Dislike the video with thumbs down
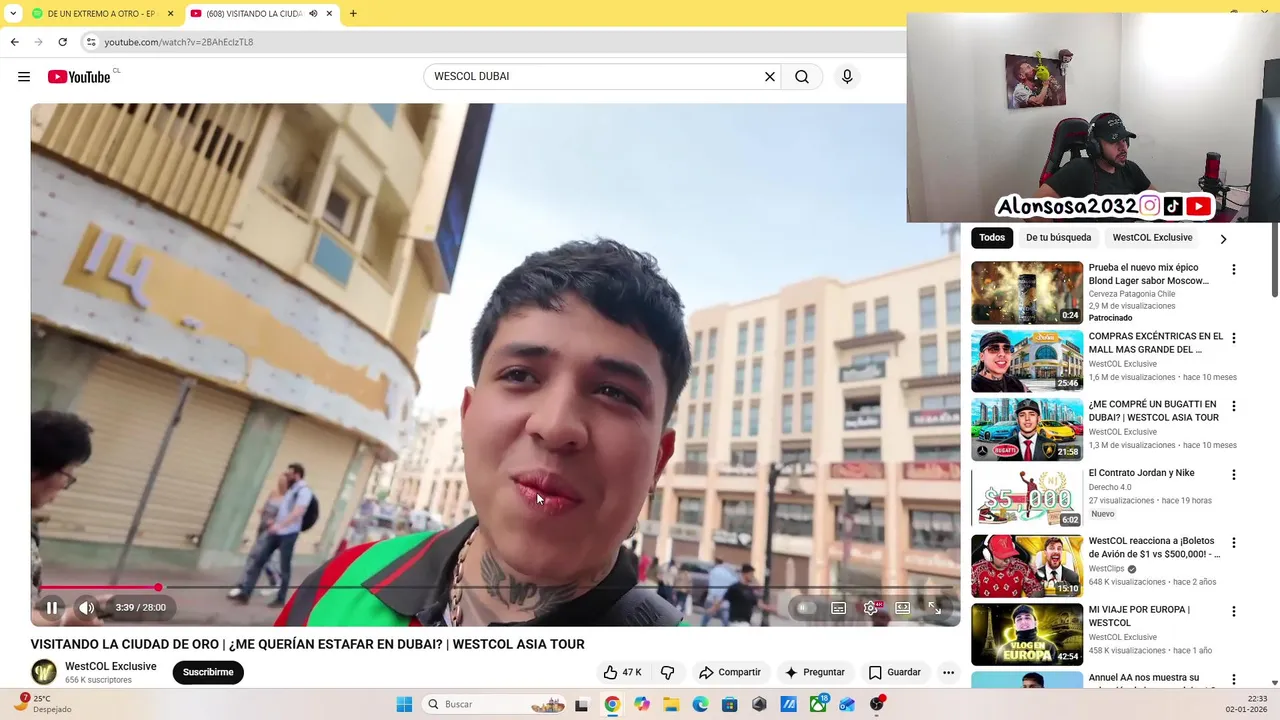The image size is (1280, 720). click(668, 672)
